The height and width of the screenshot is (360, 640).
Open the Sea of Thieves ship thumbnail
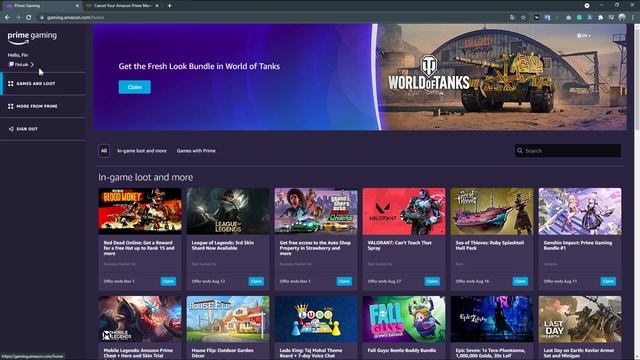point(492,211)
